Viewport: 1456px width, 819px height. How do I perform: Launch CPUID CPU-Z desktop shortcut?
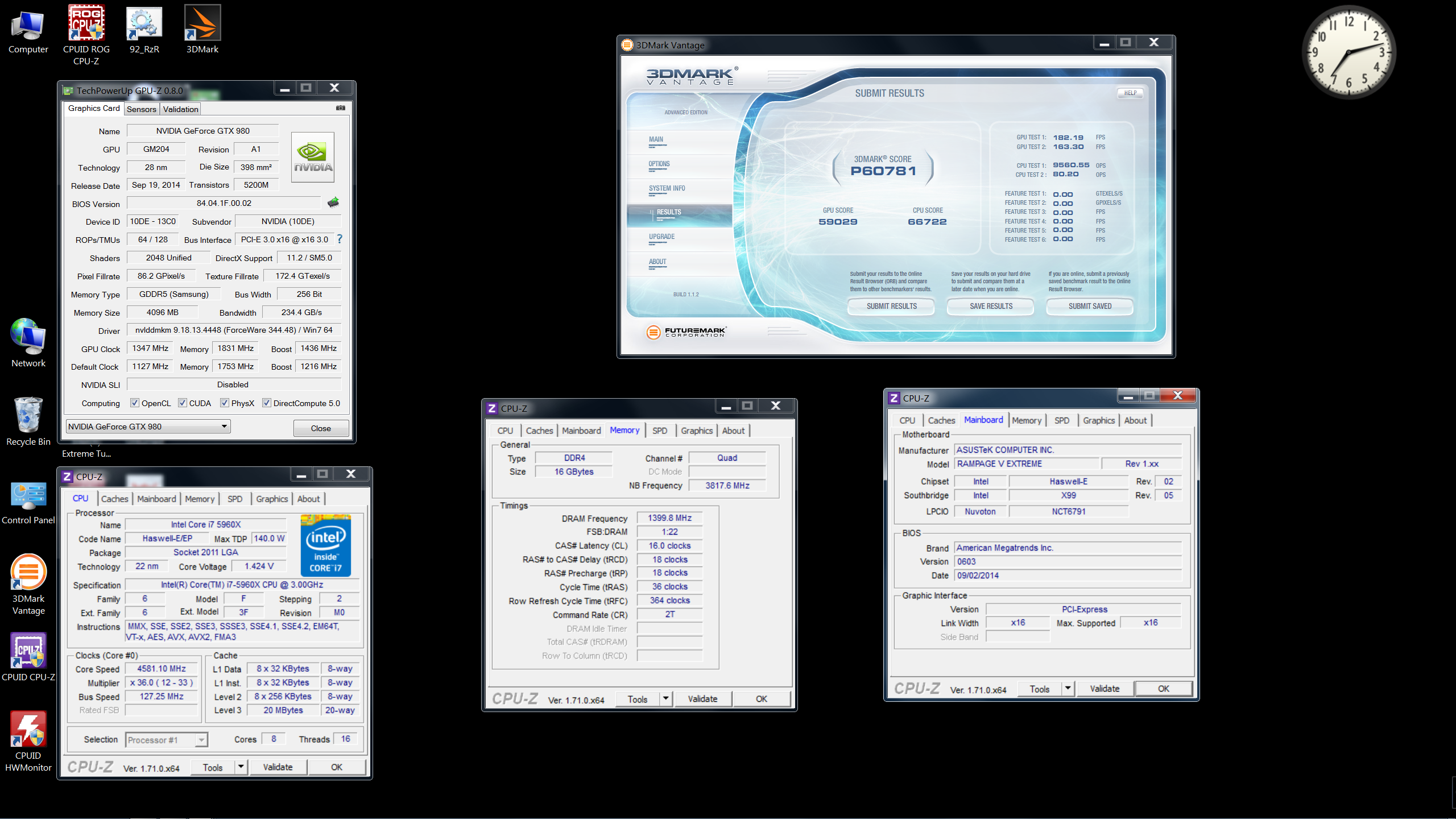point(28,657)
